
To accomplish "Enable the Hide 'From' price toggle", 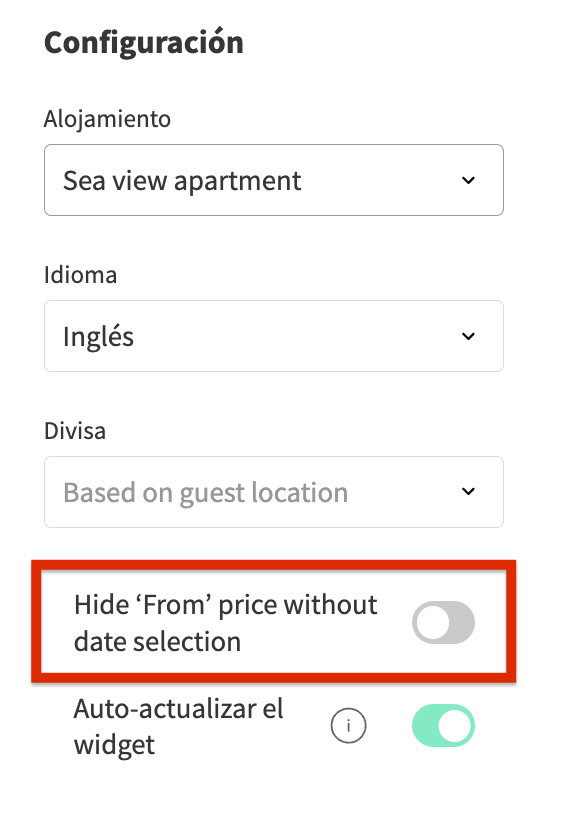I will tap(444, 622).
